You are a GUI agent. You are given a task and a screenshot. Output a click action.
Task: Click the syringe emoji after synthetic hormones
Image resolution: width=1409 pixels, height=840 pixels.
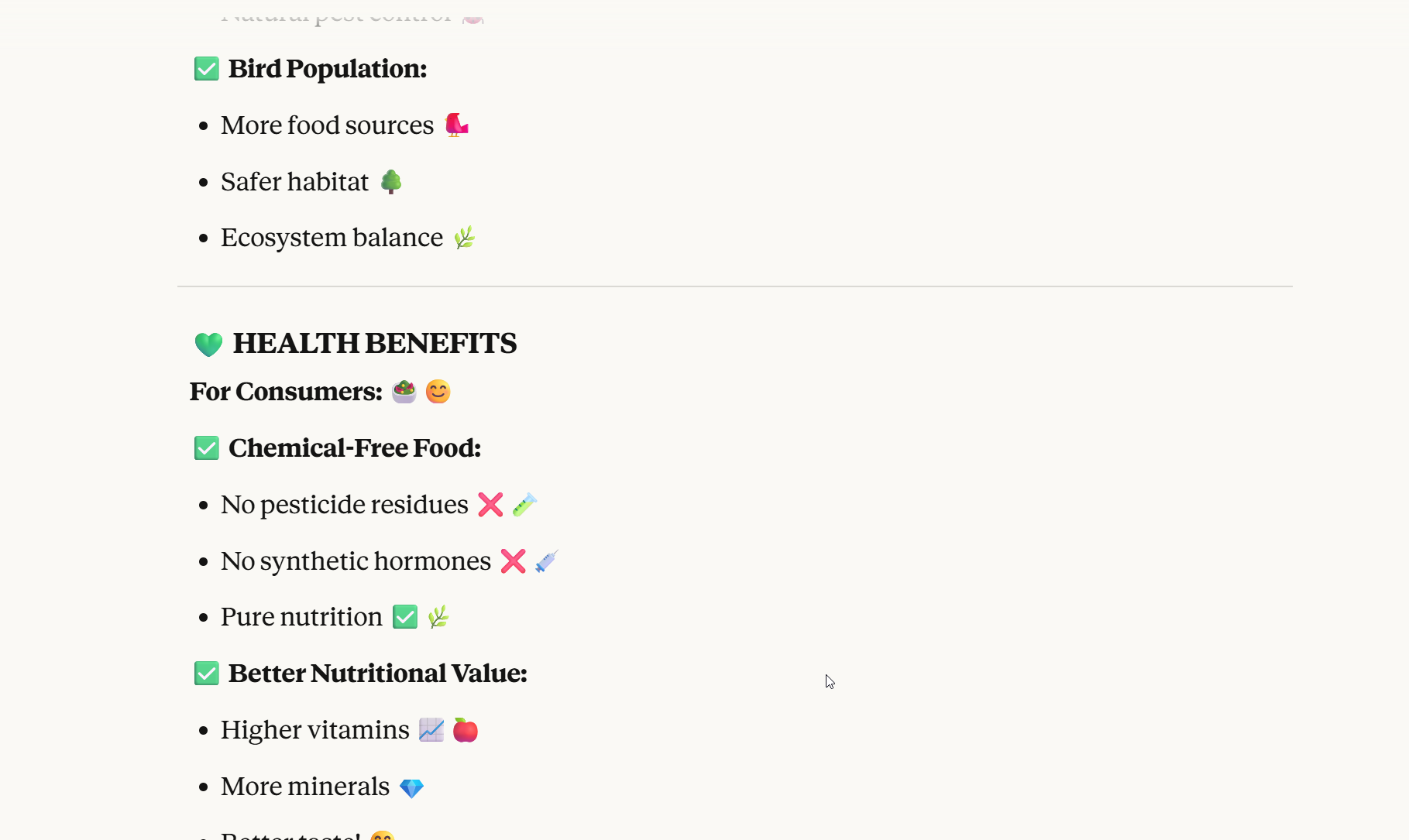[547, 561]
